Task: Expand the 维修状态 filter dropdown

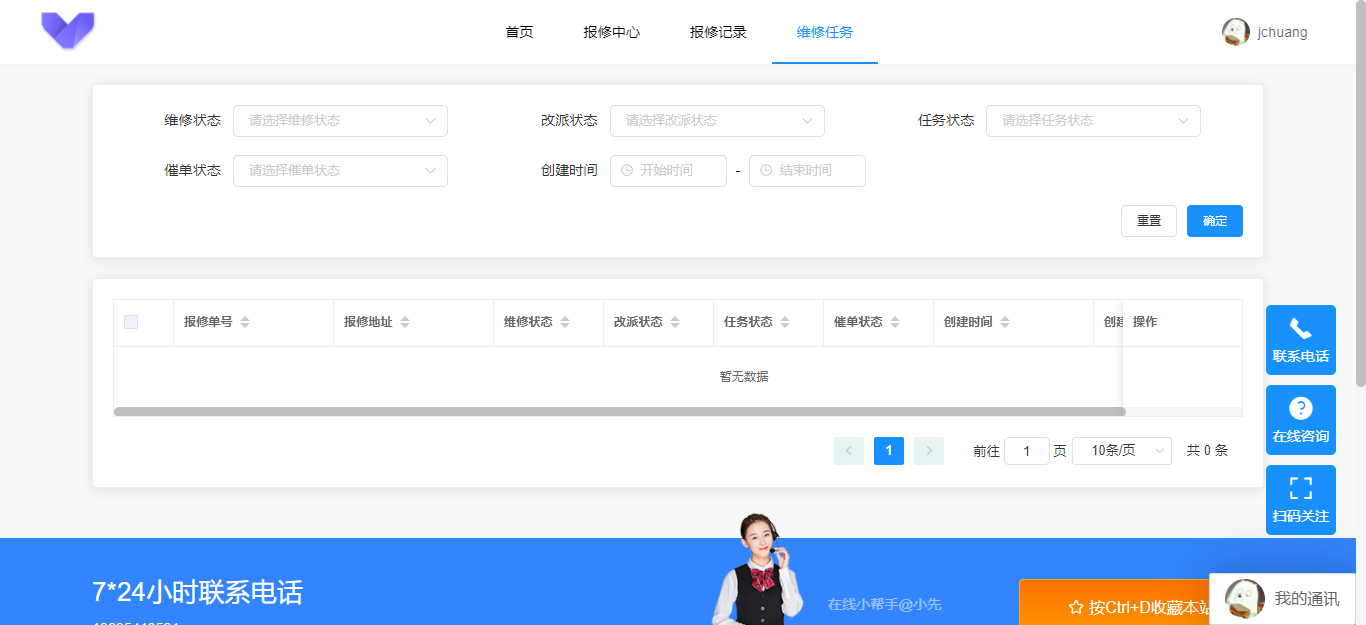Action: pos(340,121)
